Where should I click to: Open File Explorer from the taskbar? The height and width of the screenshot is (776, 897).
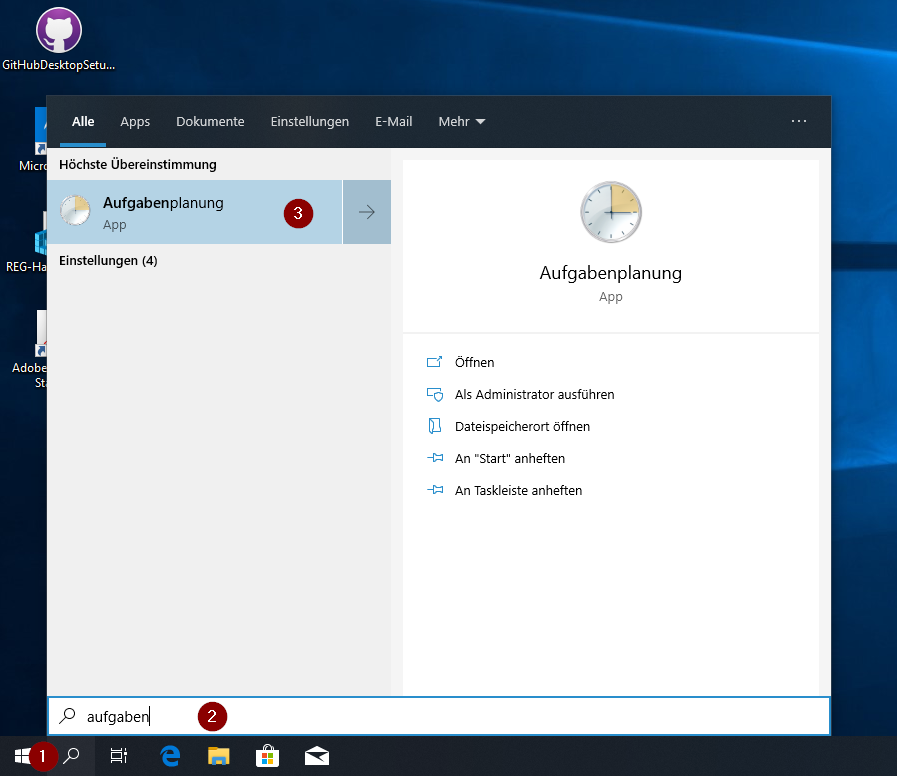pos(219,756)
